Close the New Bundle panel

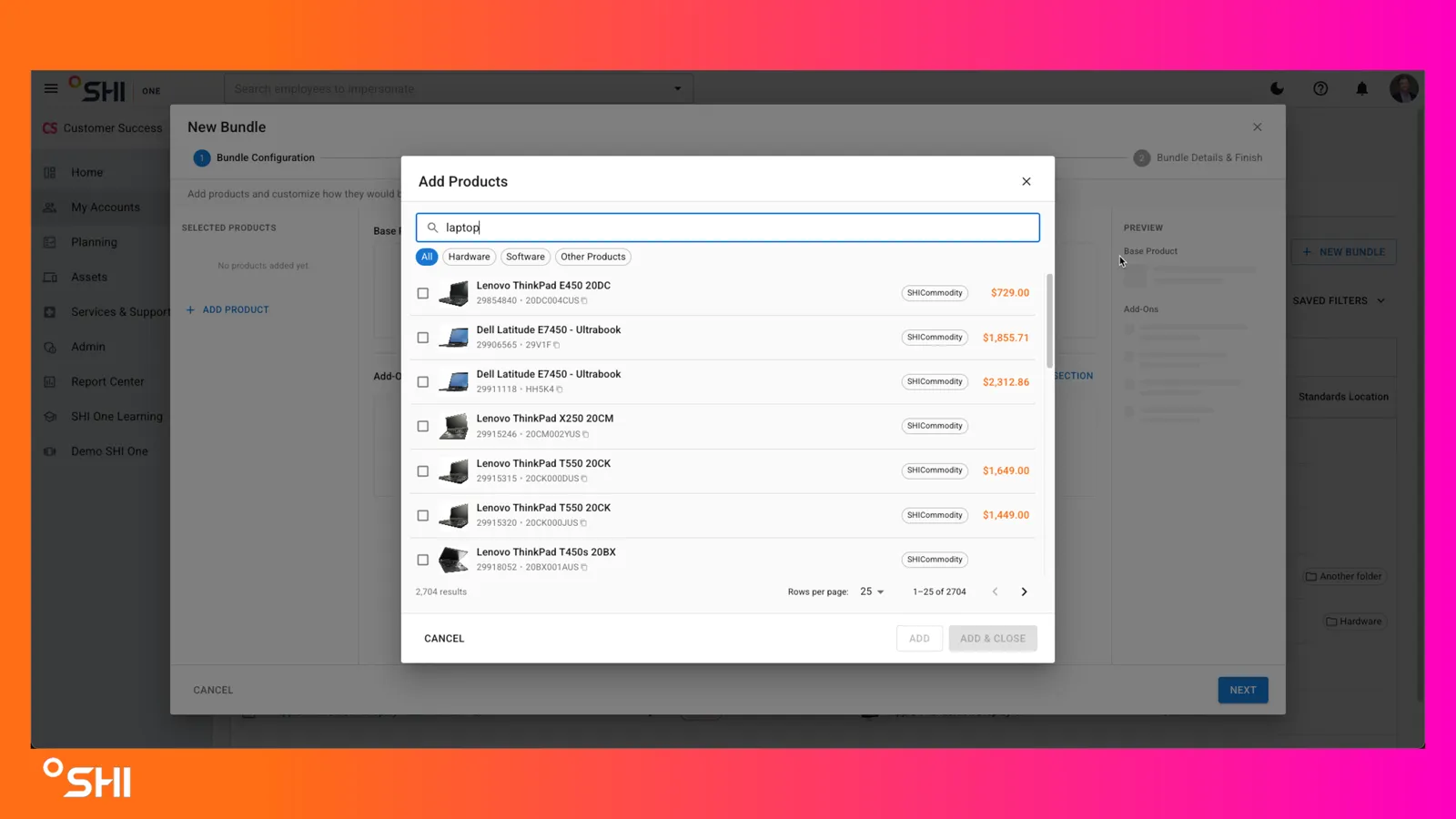coord(1258,127)
